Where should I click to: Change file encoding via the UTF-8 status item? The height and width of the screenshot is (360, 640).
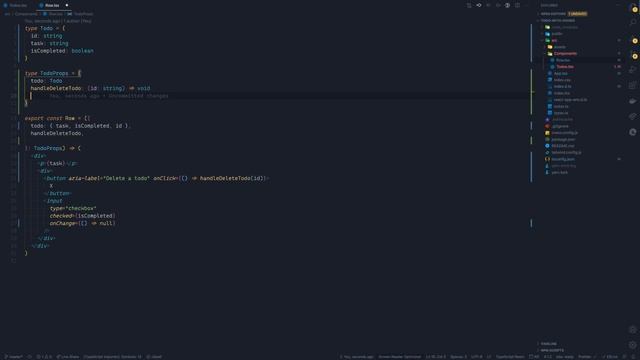[x=476, y=357]
